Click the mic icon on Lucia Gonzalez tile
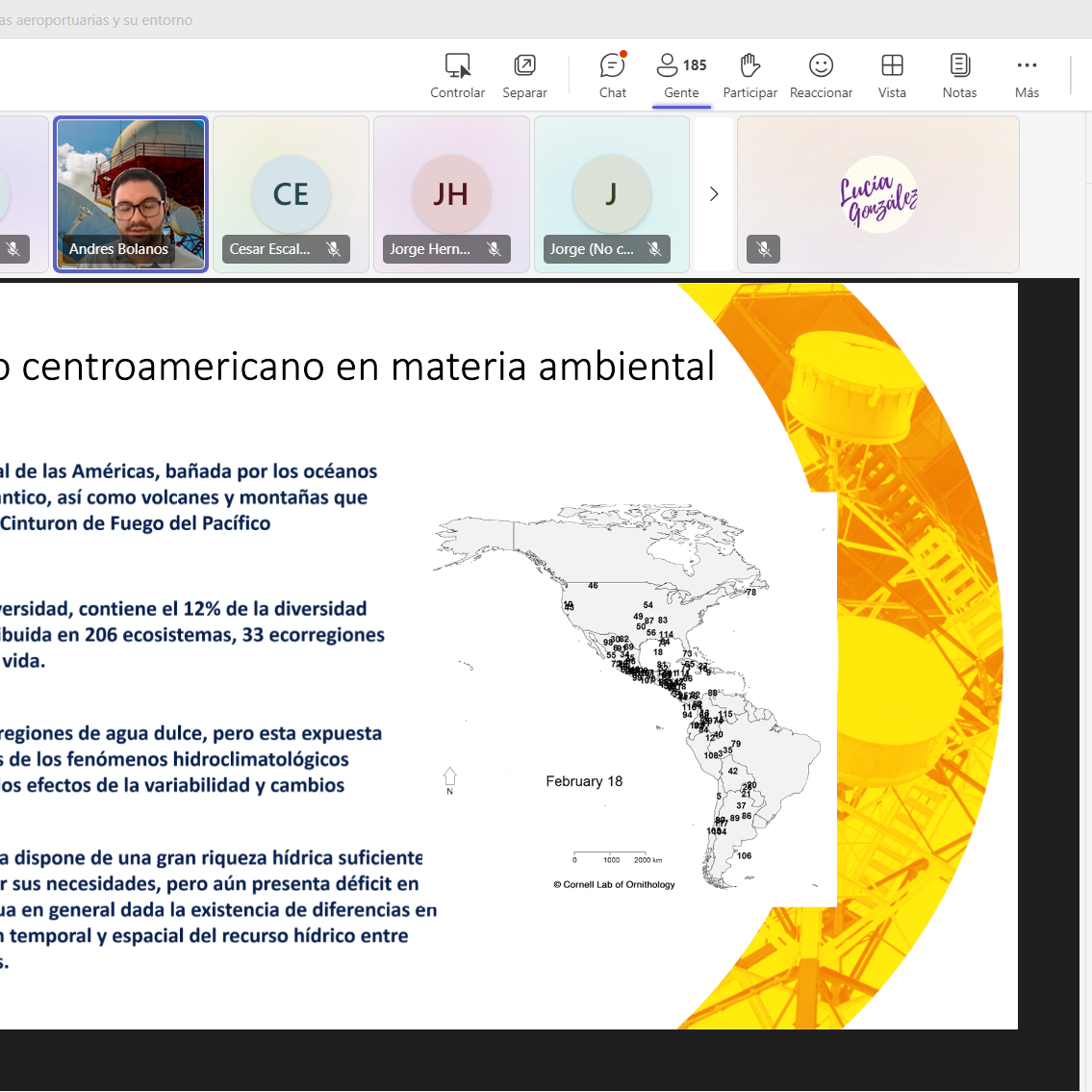This screenshot has width=1092, height=1092. click(x=764, y=249)
